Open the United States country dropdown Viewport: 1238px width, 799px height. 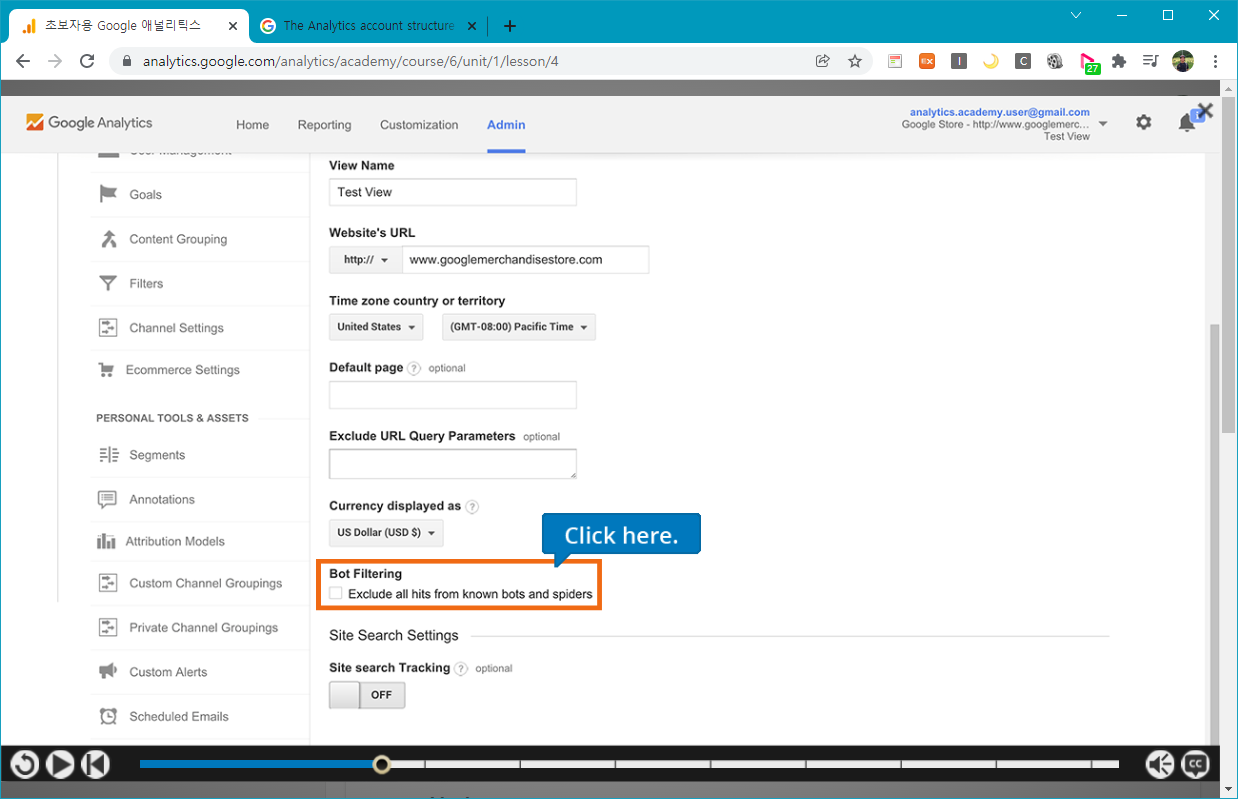point(376,327)
